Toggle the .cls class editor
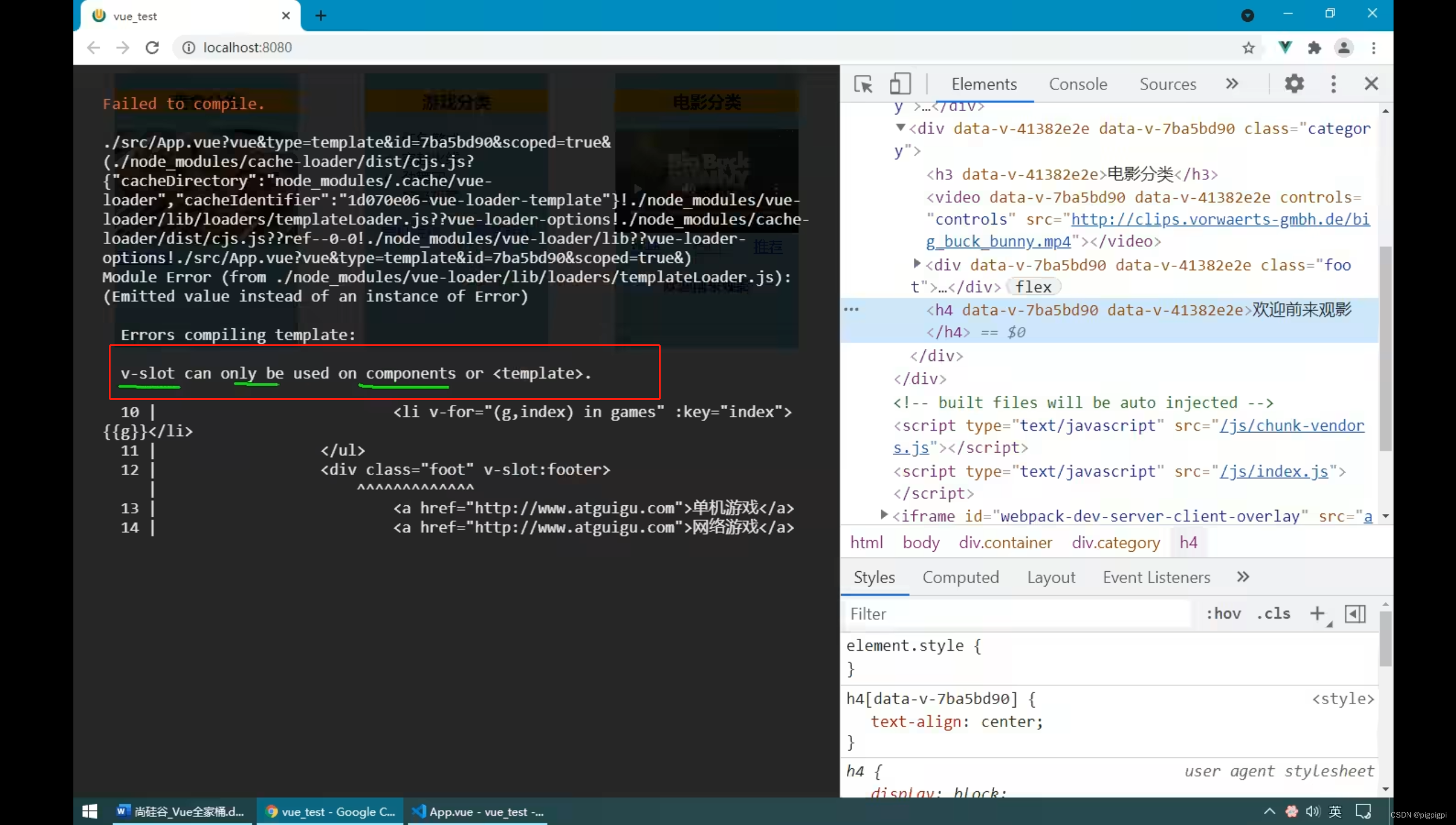This screenshot has width=1456, height=825. tap(1273, 614)
